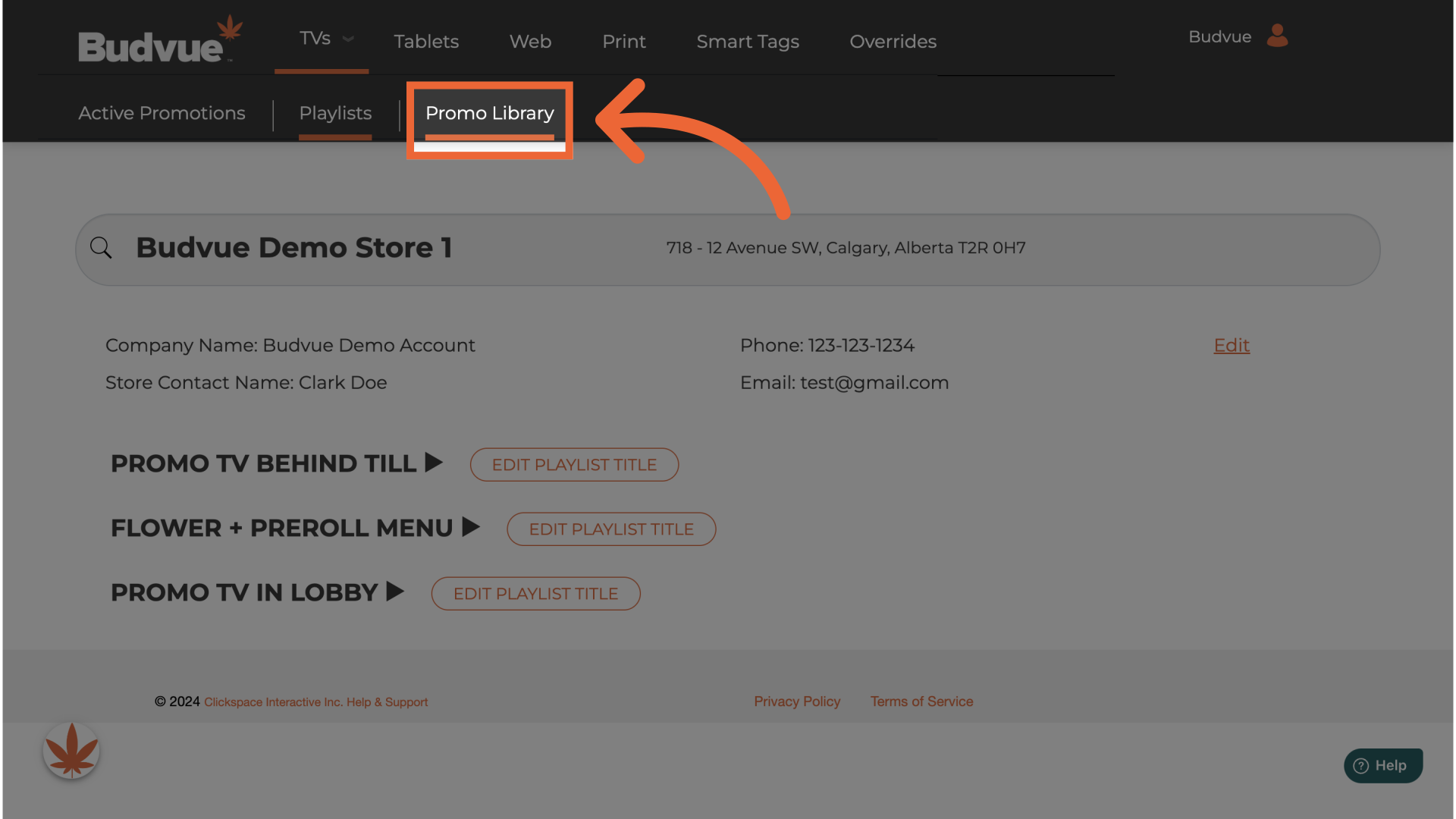This screenshot has width=1456, height=819.
Task: Switch to the Promo Library tab
Action: [x=489, y=114]
